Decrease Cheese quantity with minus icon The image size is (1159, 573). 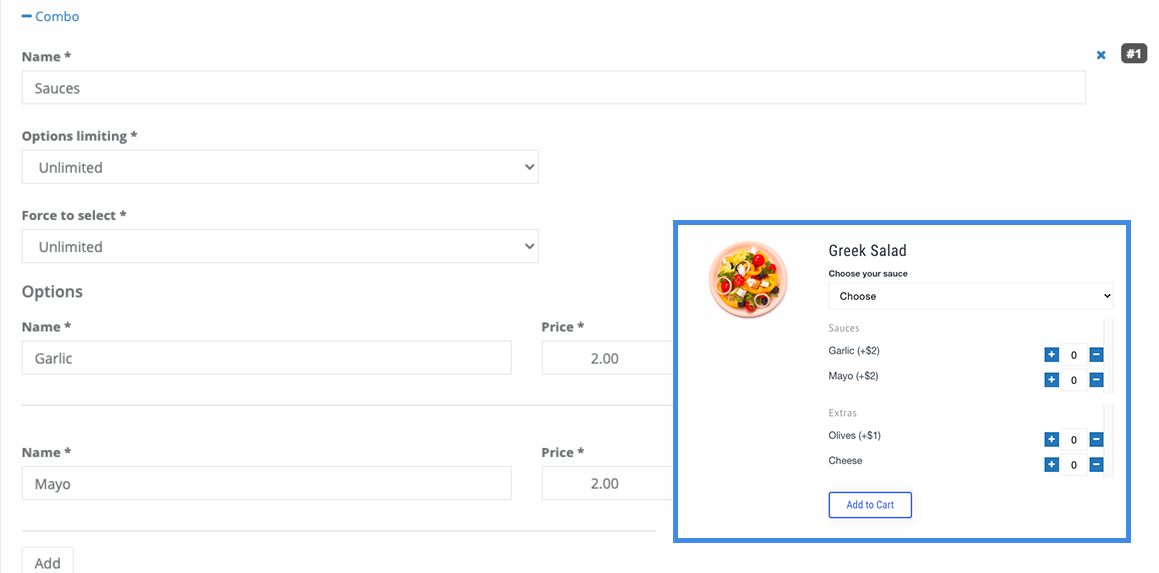tap(1097, 465)
